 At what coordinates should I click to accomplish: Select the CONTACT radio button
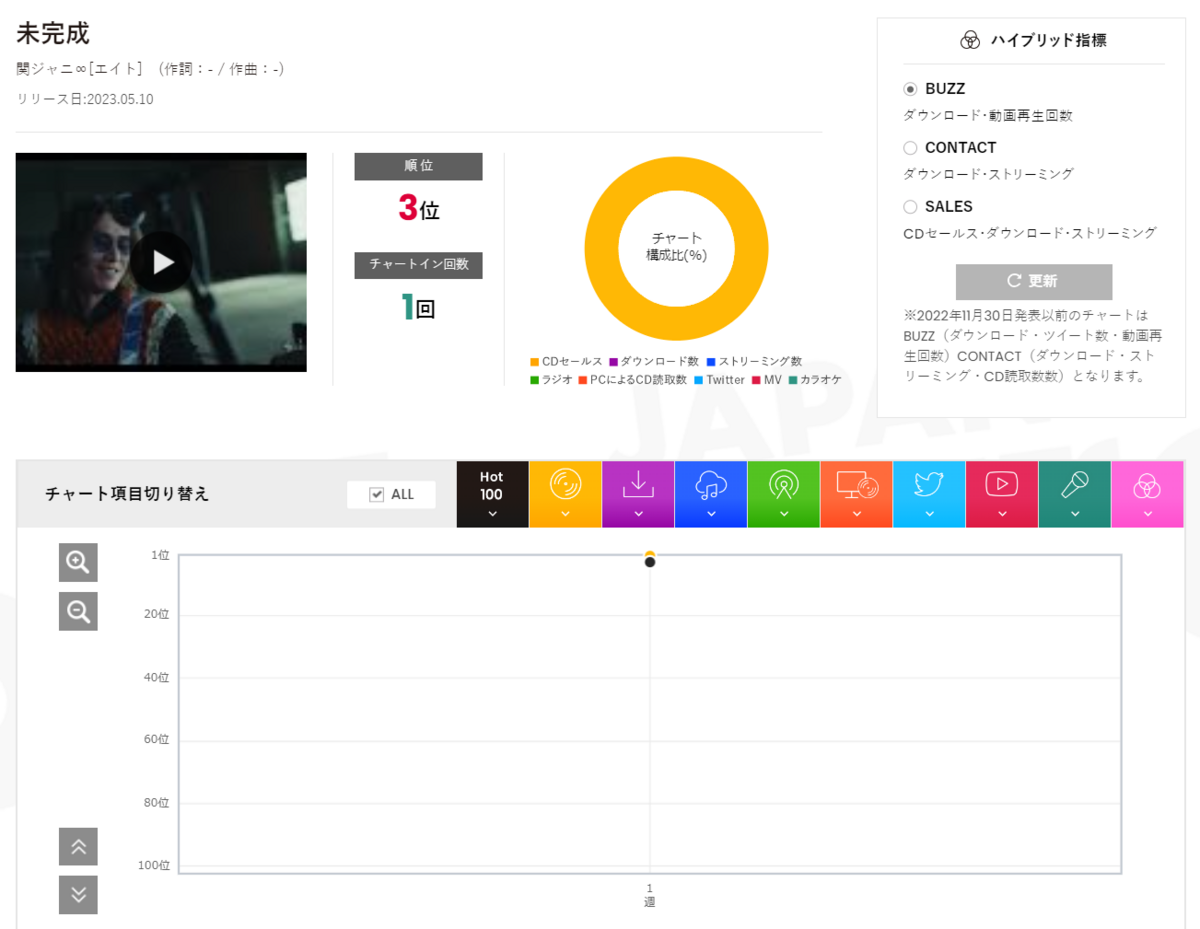910,148
